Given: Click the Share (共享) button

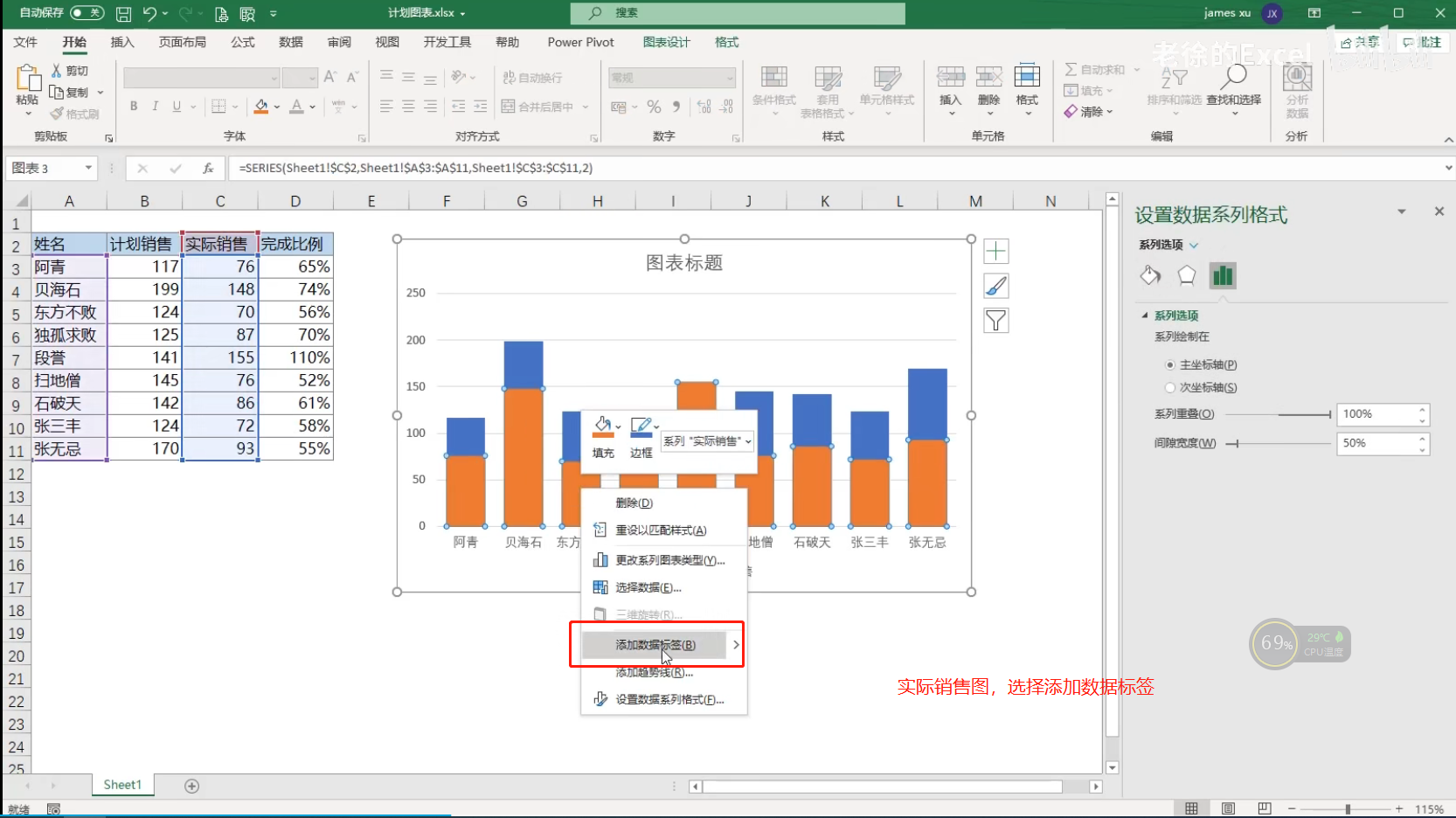Looking at the screenshot, I should [x=1360, y=42].
